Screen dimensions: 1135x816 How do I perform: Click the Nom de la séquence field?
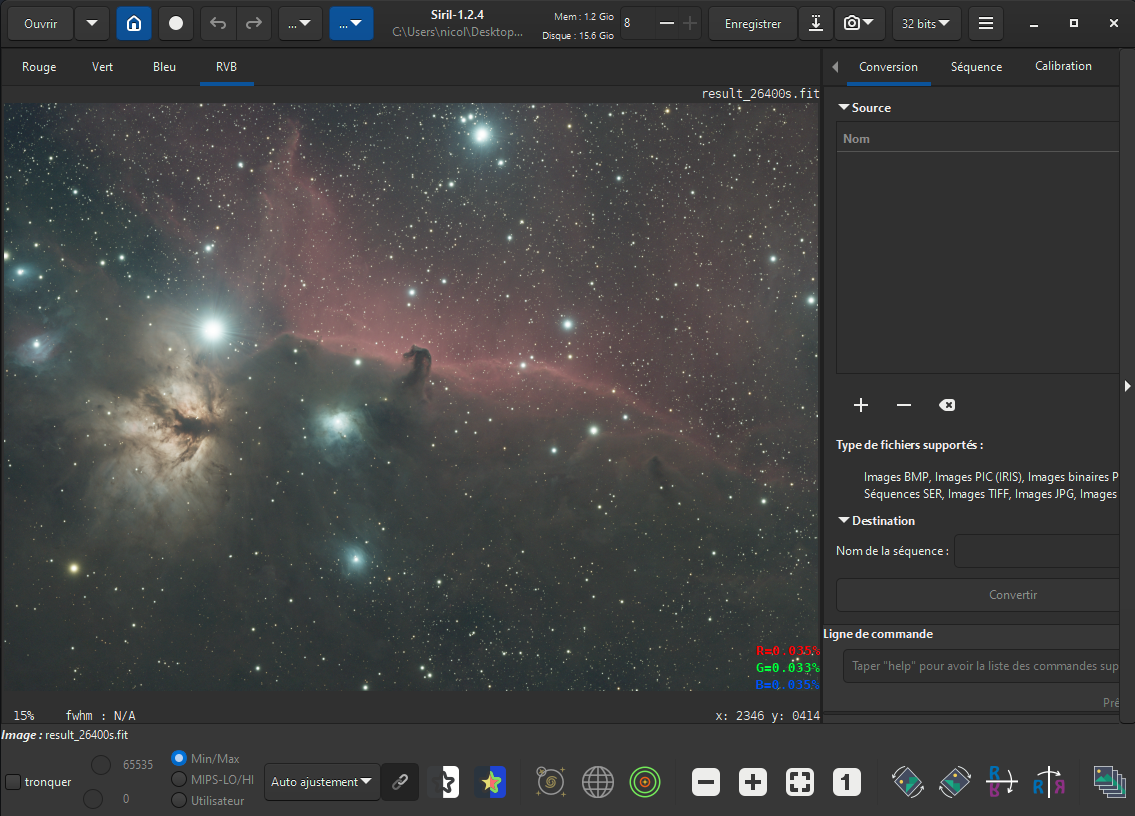pos(1035,551)
